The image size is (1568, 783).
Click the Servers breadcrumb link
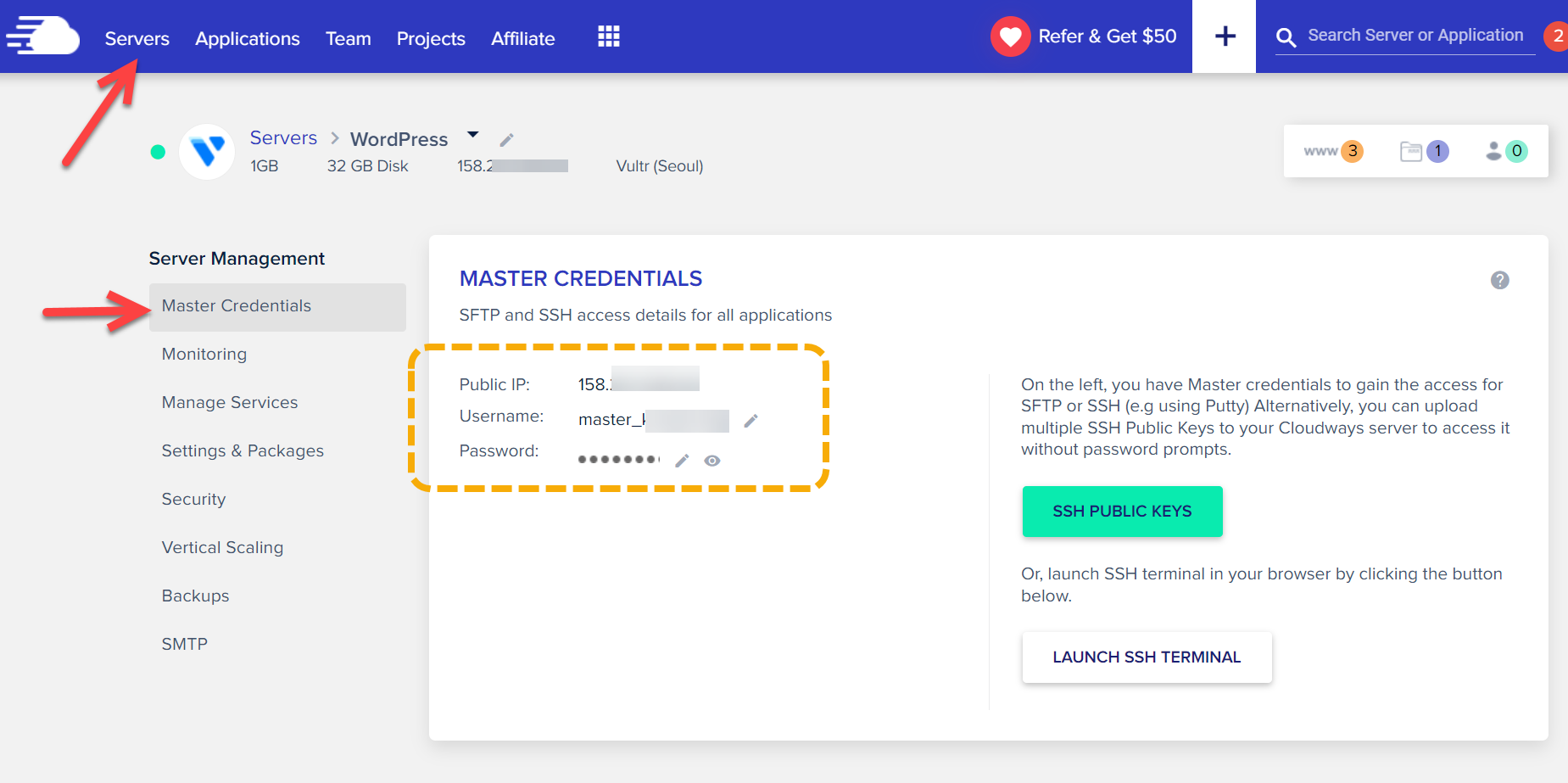283,137
